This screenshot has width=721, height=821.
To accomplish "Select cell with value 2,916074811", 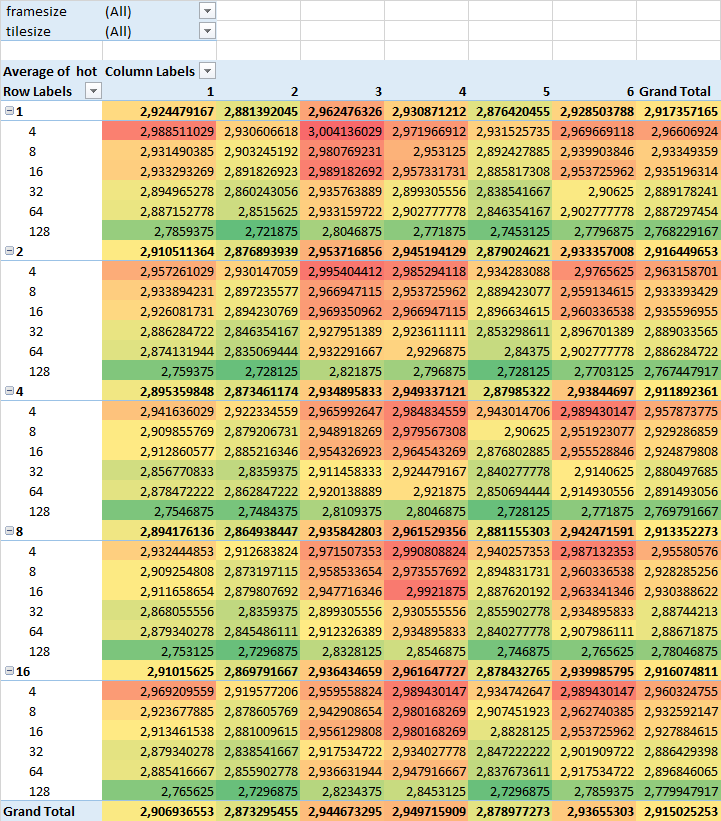I will (x=679, y=671).
